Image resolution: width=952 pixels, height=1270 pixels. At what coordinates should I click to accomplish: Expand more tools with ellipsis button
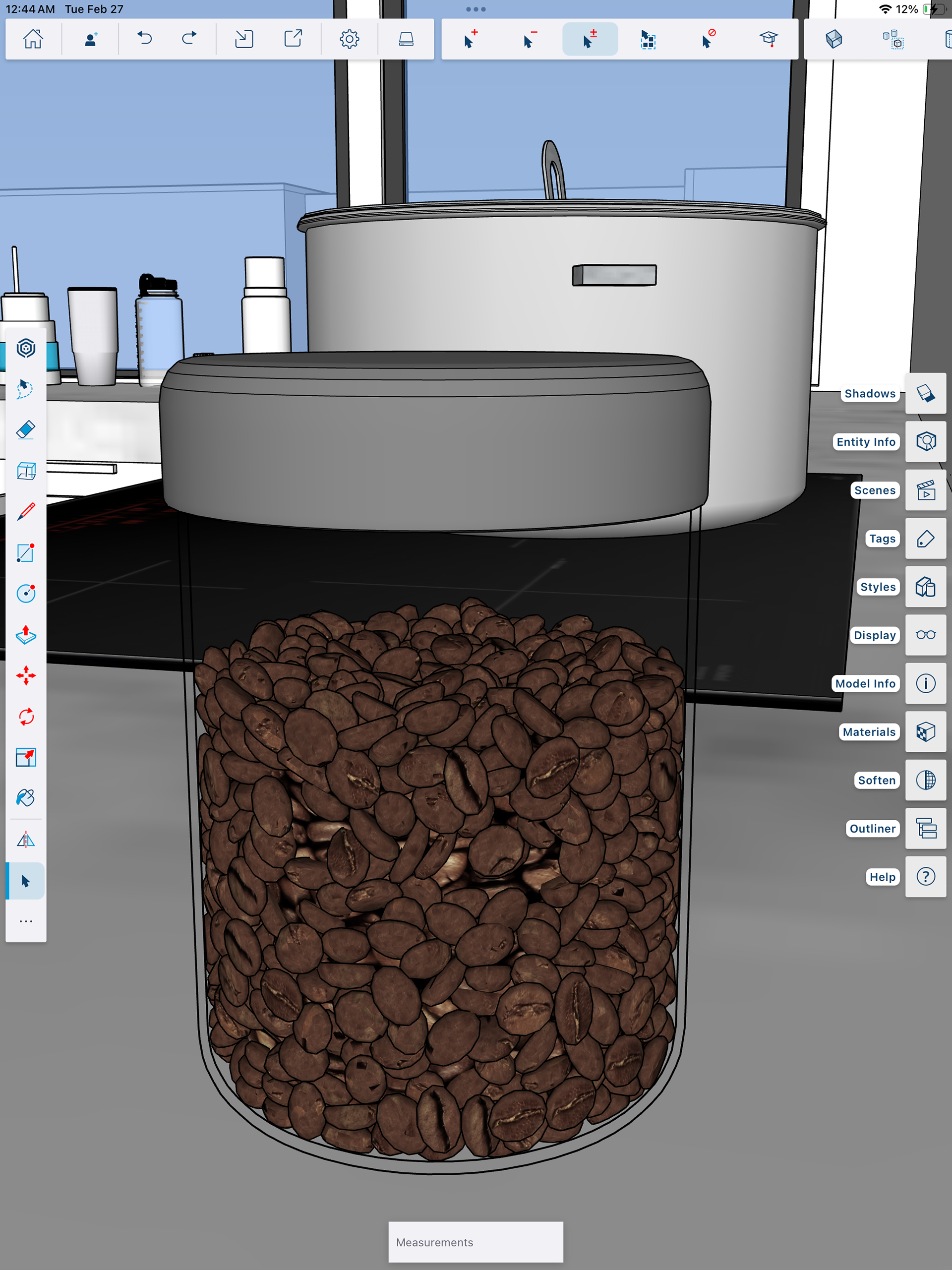point(26,921)
